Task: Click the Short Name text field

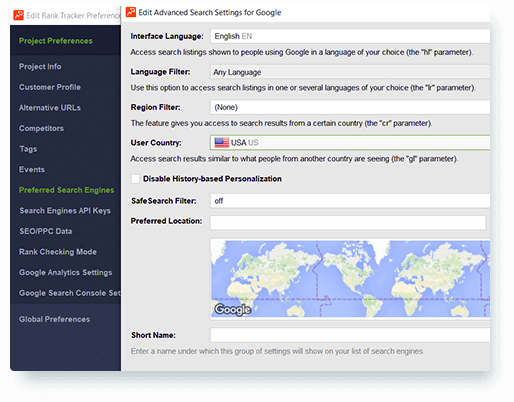Action: 350,335
